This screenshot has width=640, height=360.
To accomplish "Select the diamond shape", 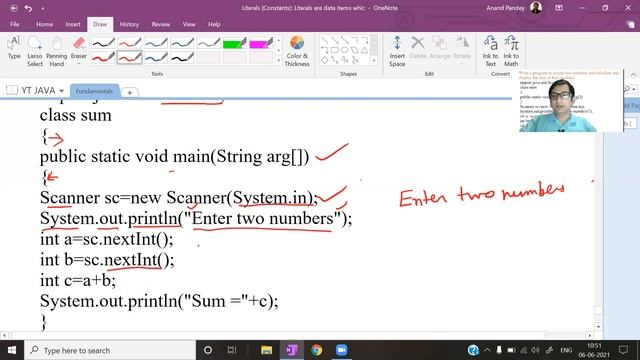I will (x=324, y=60).
